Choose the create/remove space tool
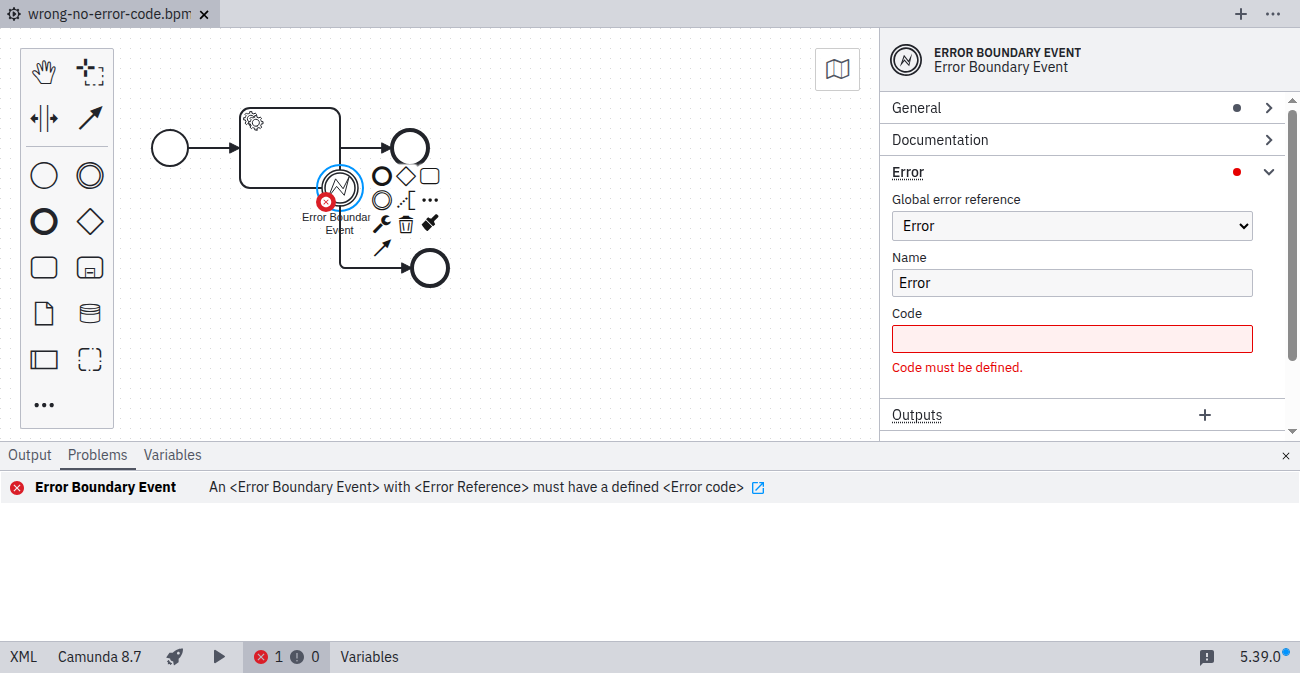Screen dimensions: 1300x673 44,119
